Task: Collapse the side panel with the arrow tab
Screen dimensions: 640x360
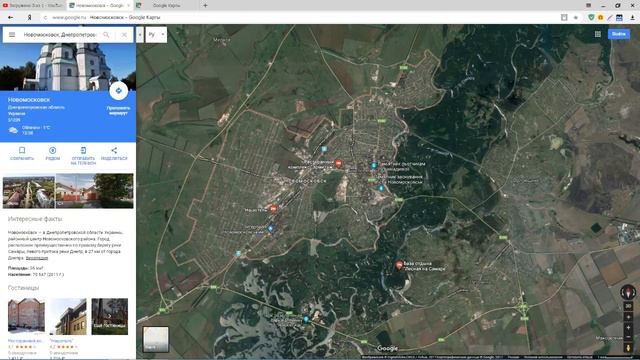Action: (x=140, y=35)
